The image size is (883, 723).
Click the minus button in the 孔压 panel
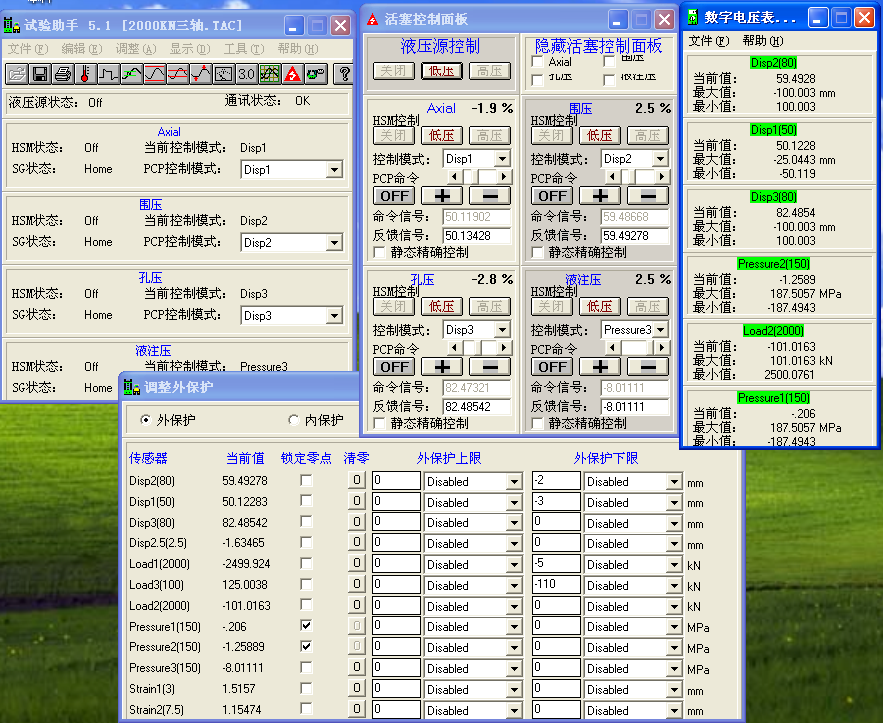(490, 367)
